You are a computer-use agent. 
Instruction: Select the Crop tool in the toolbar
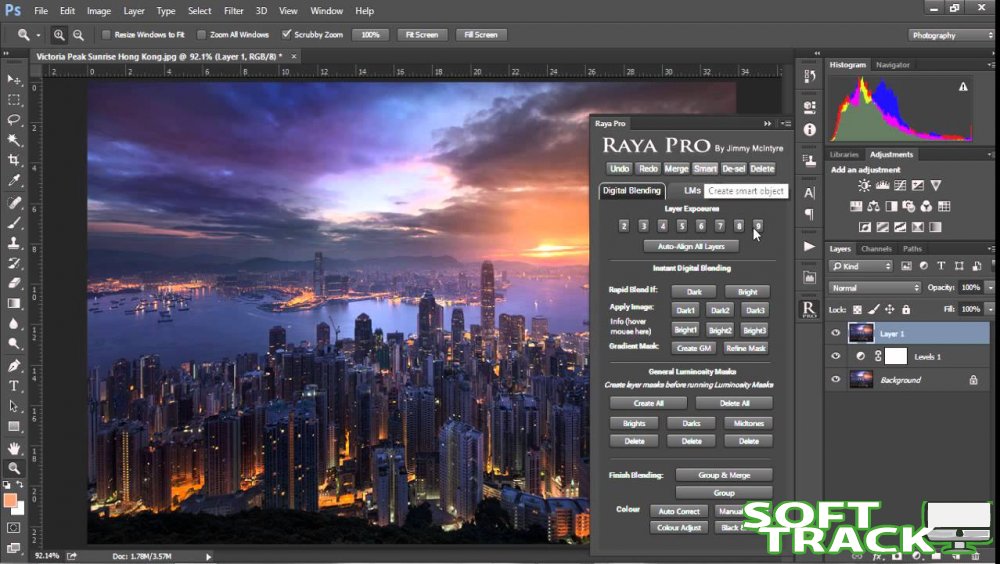pos(14,160)
